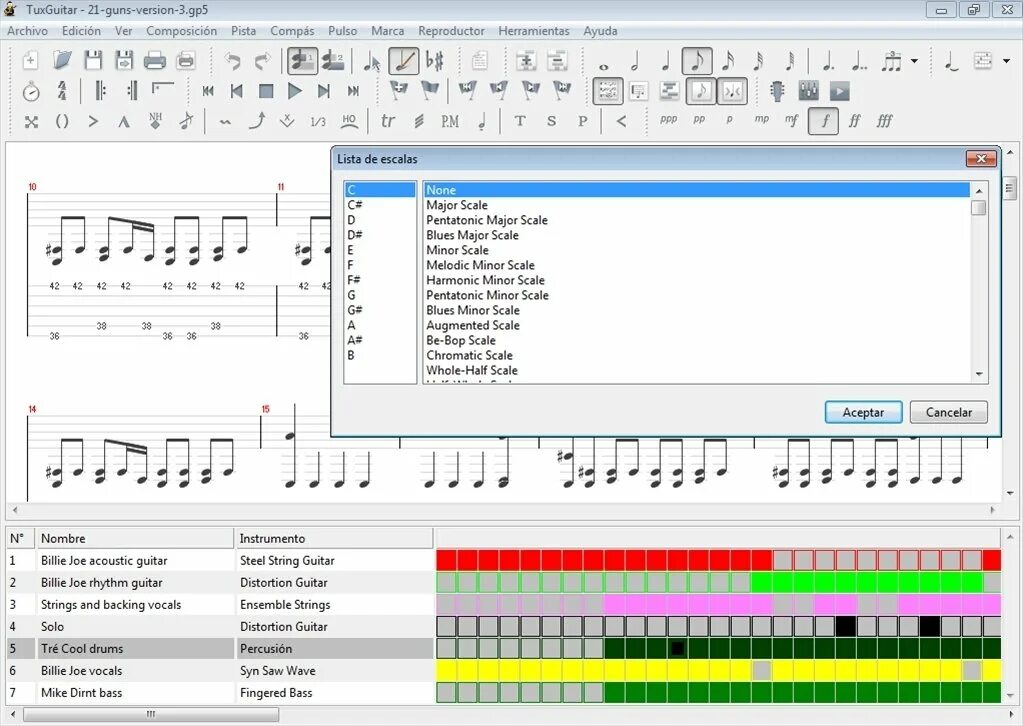Go to previous measure

tap(237, 91)
